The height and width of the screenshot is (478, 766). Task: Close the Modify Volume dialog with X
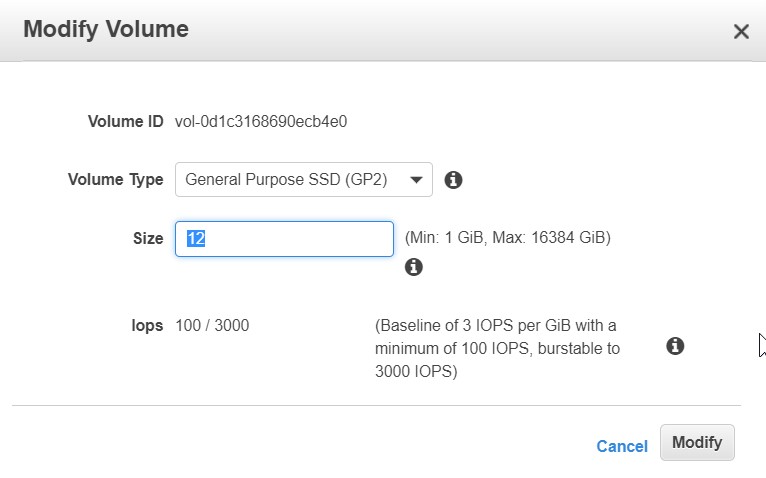(x=741, y=32)
